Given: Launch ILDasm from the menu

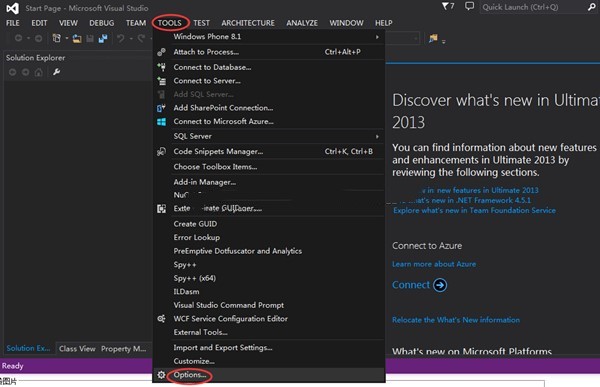Looking at the screenshot, I should click(x=269, y=292).
